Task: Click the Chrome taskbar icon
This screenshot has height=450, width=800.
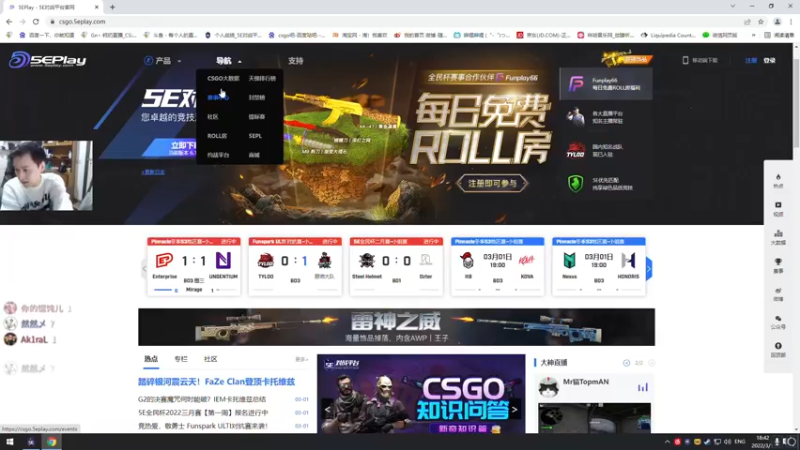Action: pos(52,442)
